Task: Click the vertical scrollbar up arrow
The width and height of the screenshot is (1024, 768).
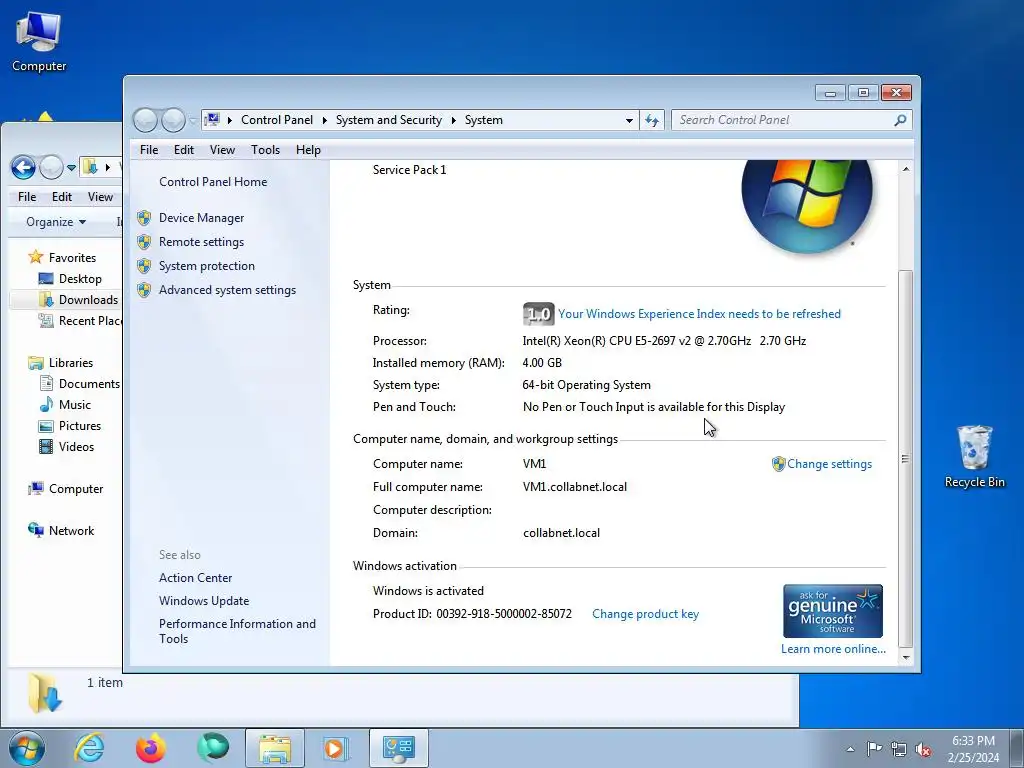Action: 905,169
